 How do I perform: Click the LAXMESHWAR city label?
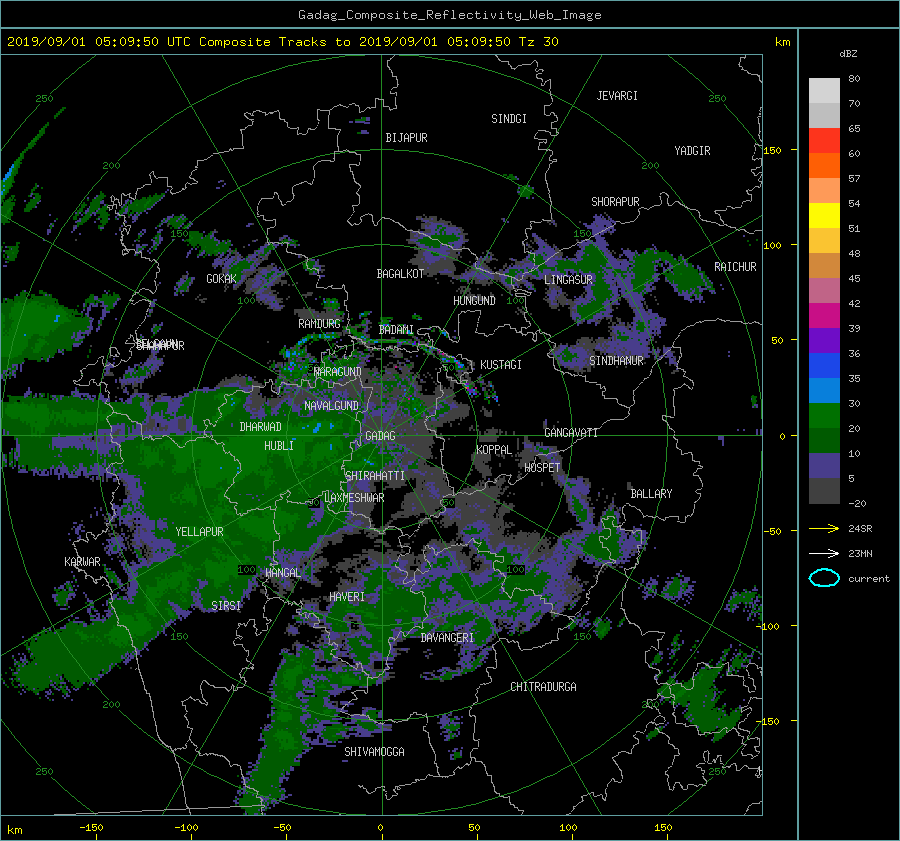click(x=354, y=498)
